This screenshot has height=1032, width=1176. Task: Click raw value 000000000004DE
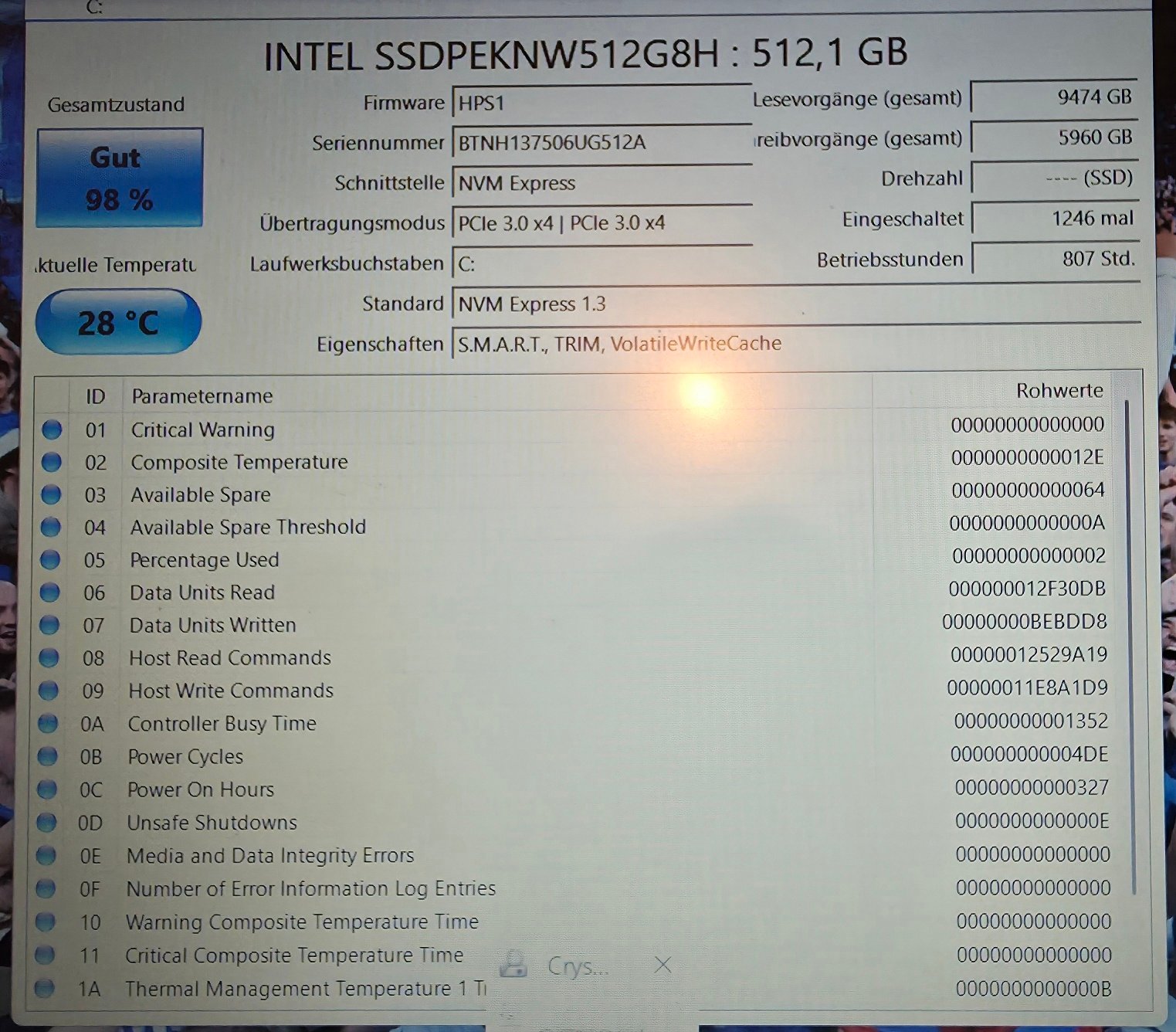(1030, 754)
